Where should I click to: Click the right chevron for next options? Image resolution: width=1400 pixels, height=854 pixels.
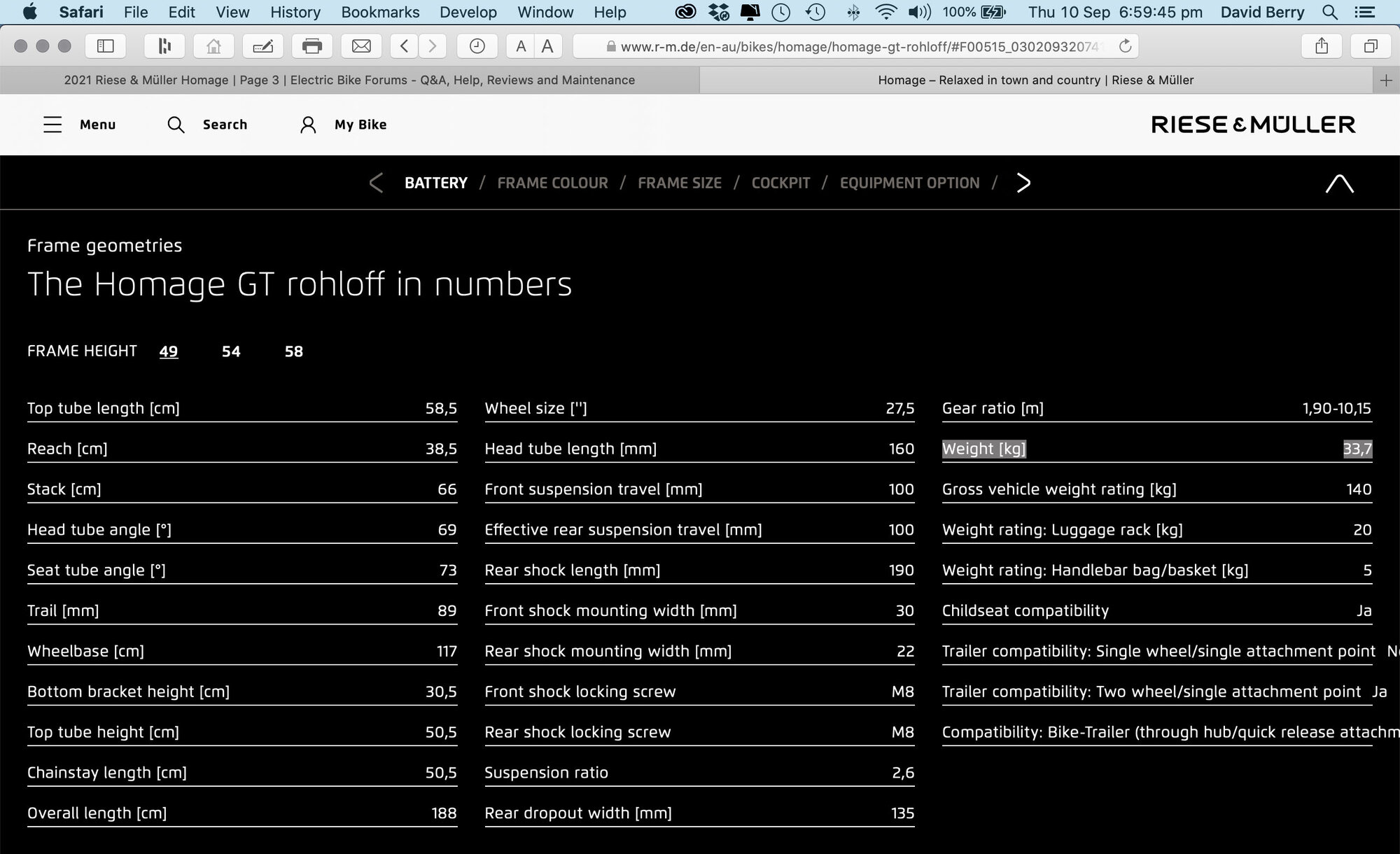coord(1023,183)
